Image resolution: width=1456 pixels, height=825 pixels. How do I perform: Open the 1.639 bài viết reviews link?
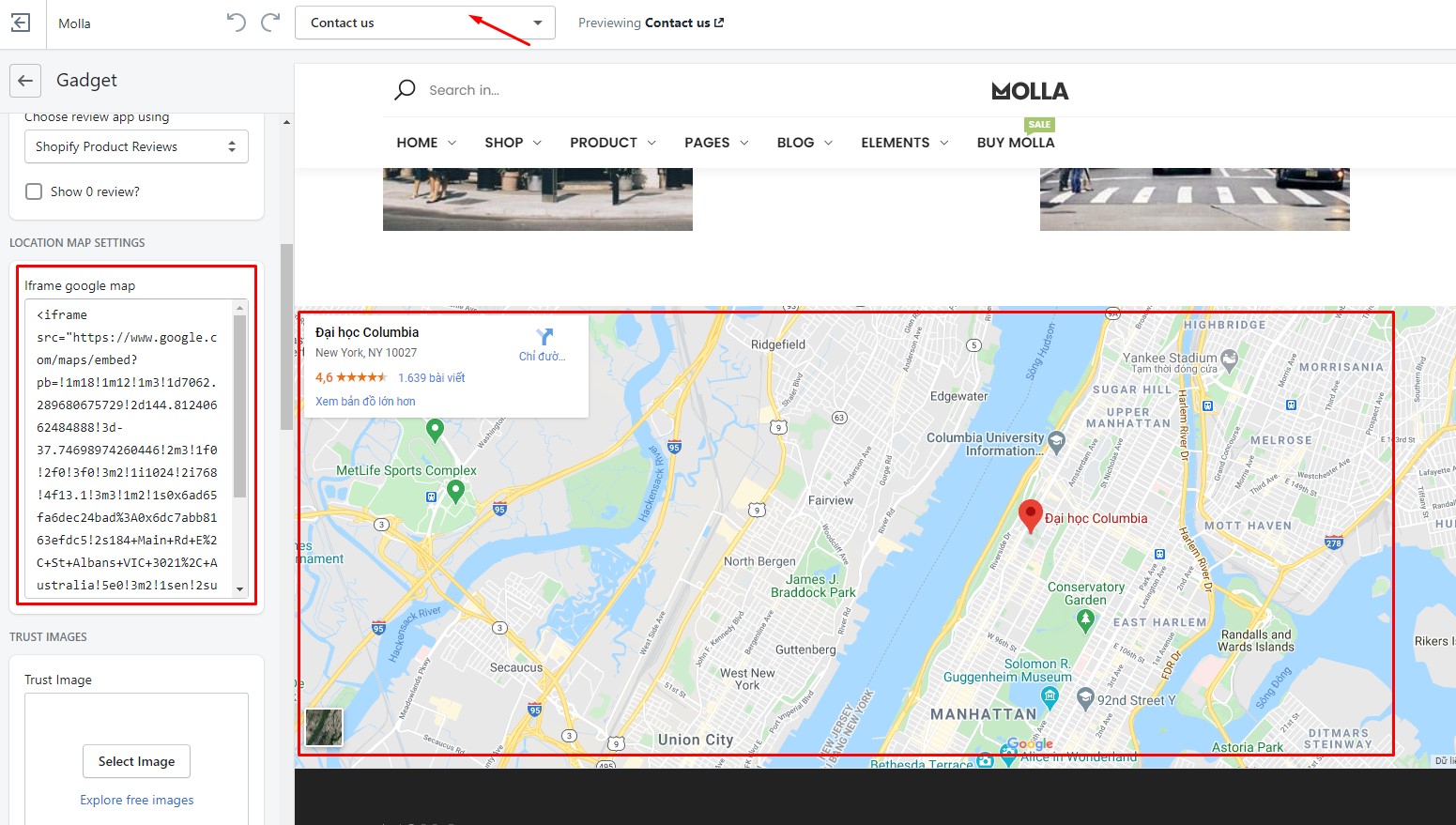[432, 377]
